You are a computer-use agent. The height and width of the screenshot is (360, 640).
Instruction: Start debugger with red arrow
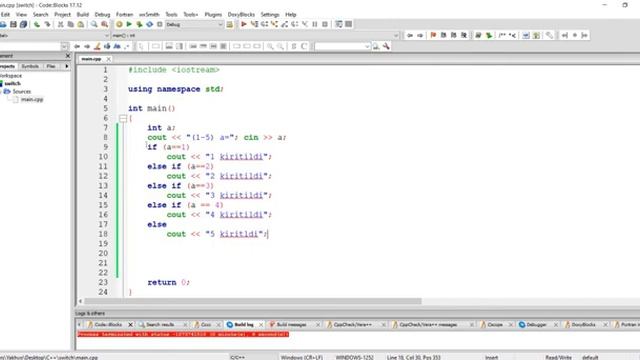click(x=244, y=24)
